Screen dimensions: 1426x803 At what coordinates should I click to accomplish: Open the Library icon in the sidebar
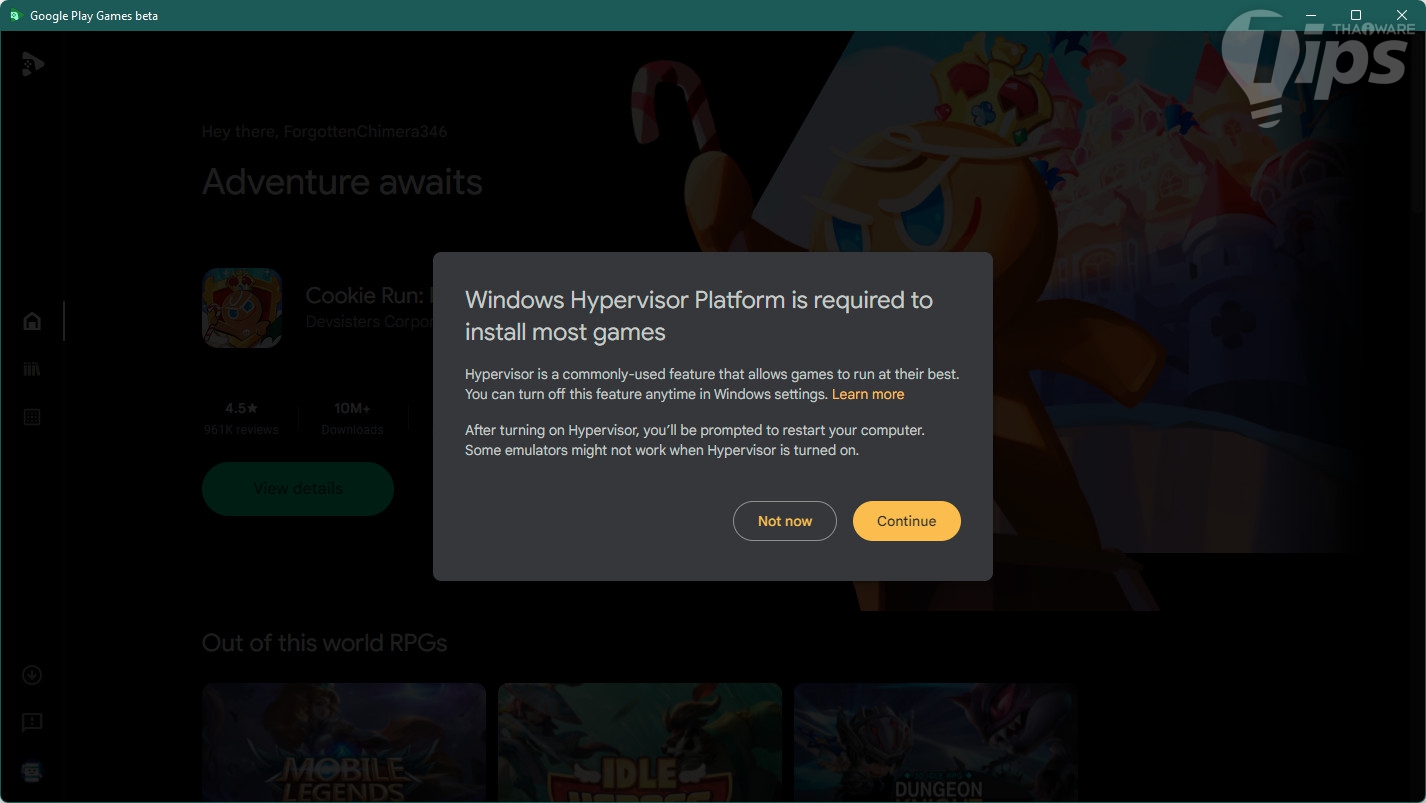[x=32, y=369]
